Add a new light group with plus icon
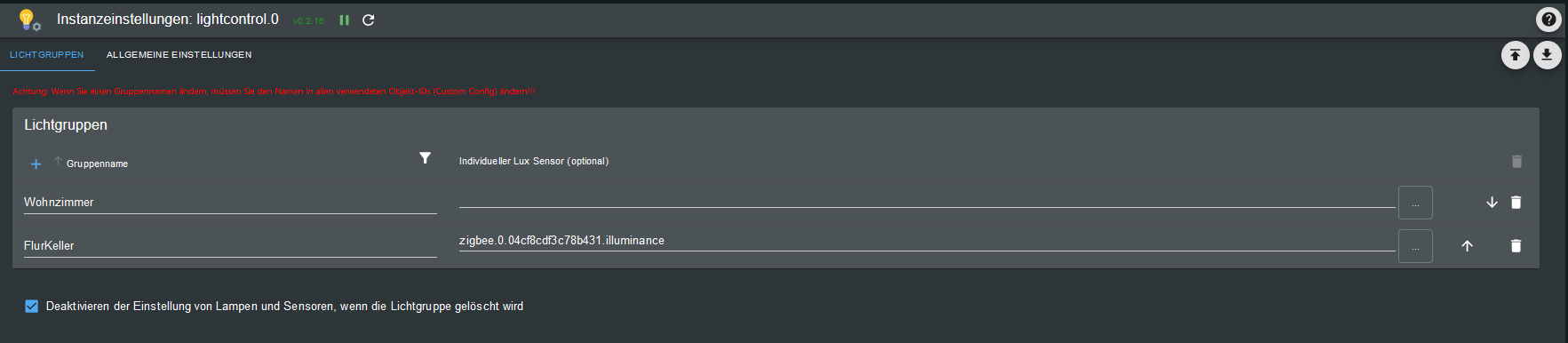 coord(36,164)
